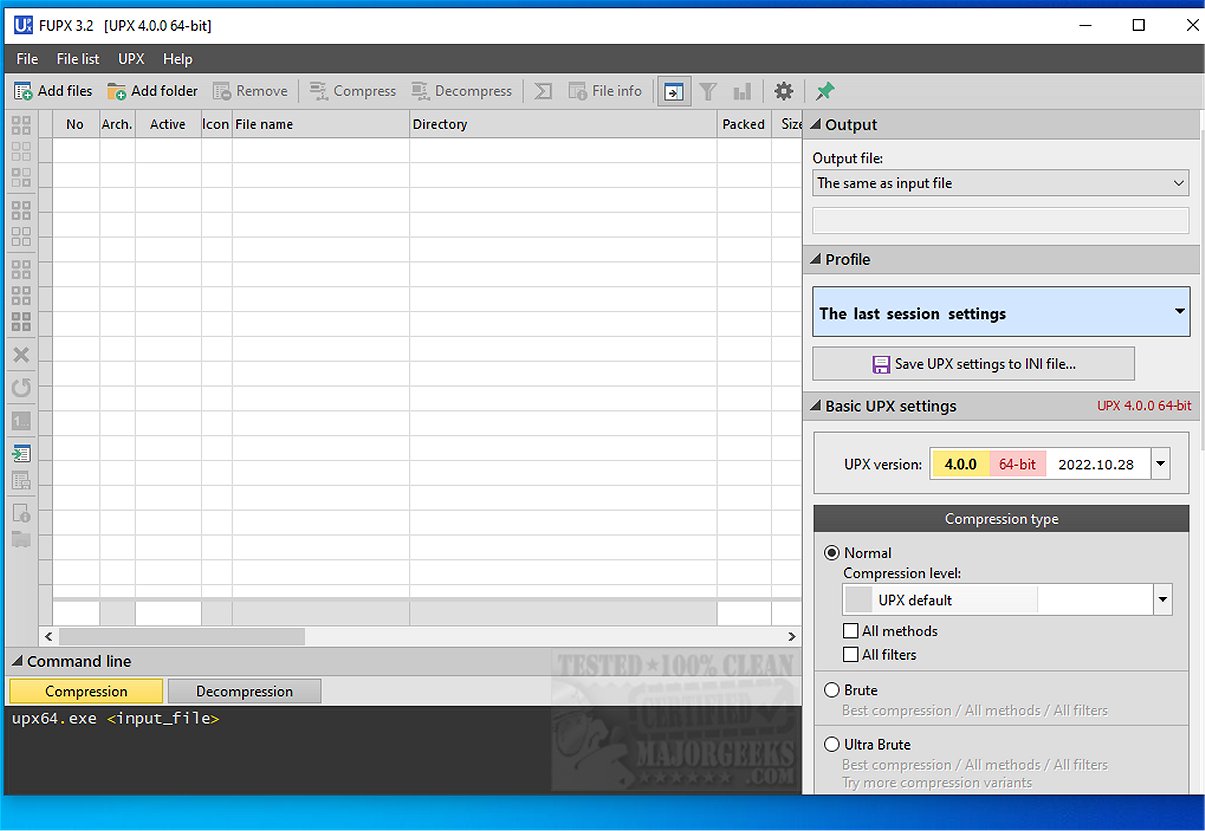Click the Add files toolbar button
The height and width of the screenshot is (831, 1205).
[x=53, y=91]
